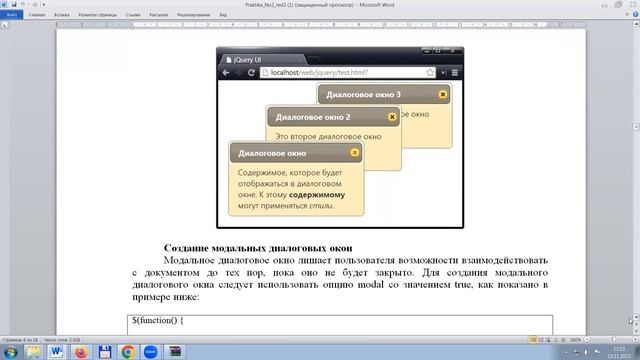Viewport: 640px width, 360px height.
Task: Click the zoom out minus button
Action: (587, 340)
